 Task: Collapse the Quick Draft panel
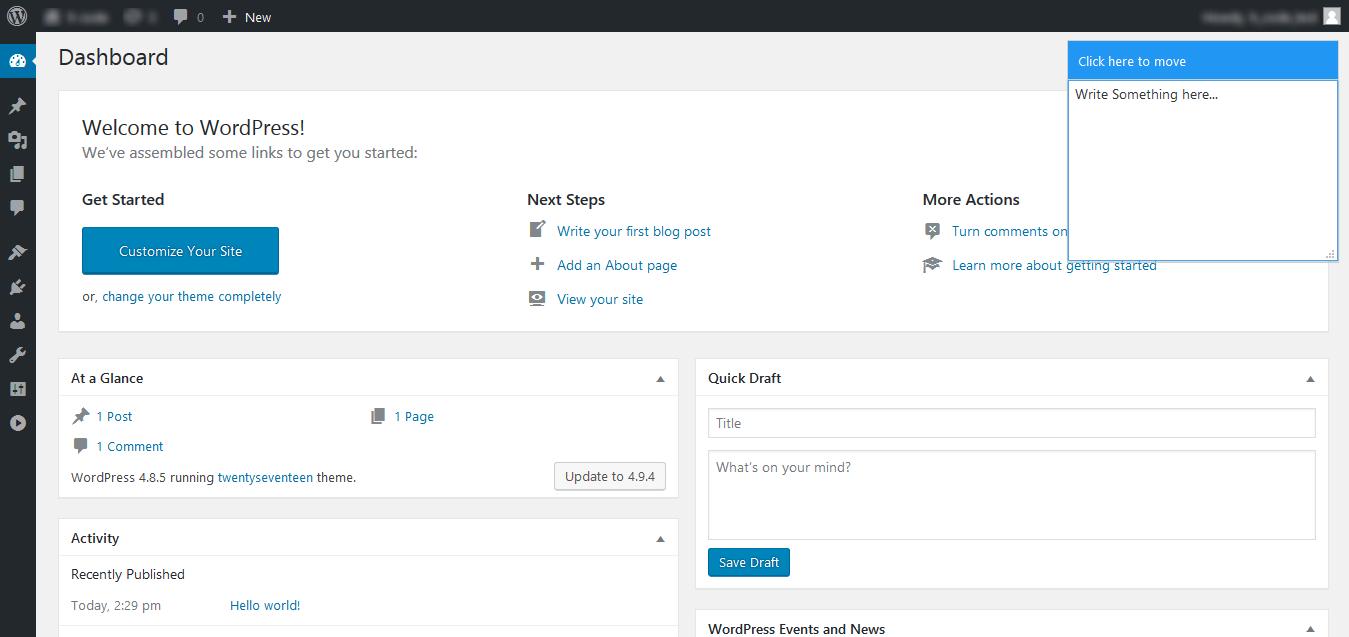(x=1310, y=379)
